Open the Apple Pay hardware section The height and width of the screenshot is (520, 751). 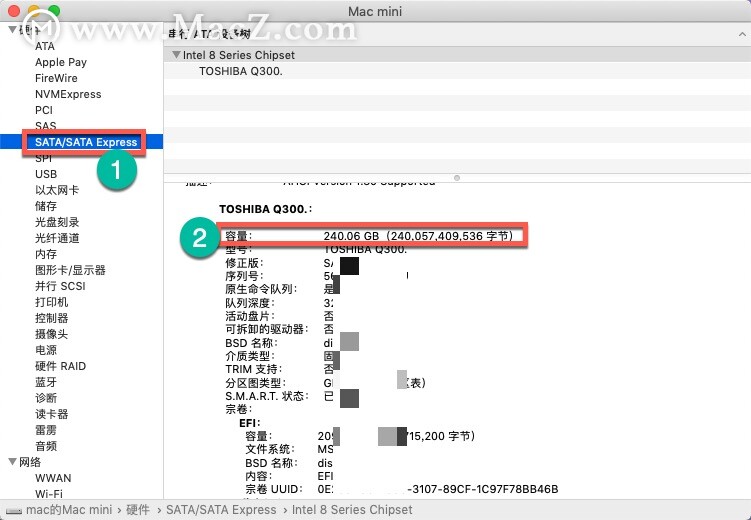tap(61, 62)
